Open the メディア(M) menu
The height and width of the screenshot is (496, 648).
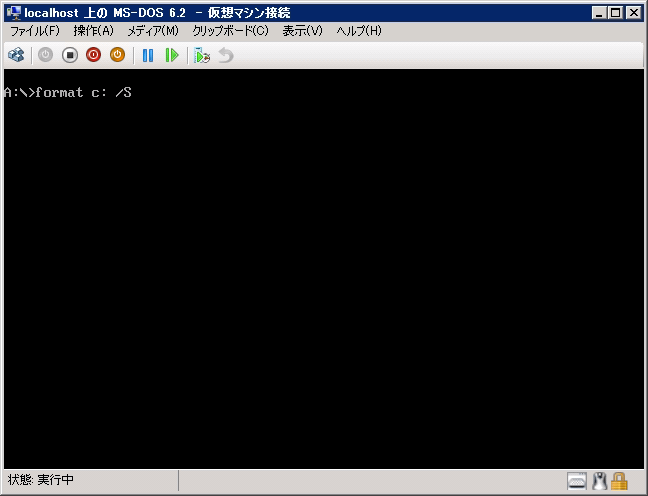[x=152, y=31]
